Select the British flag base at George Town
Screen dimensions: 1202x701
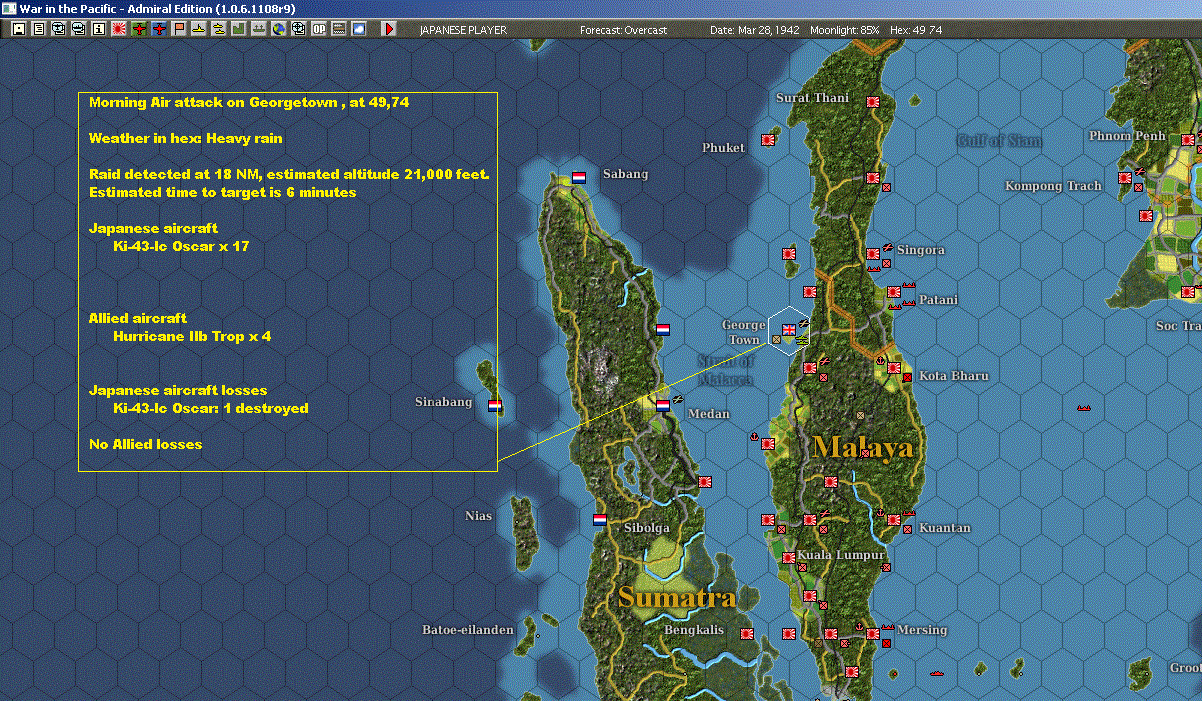pyautogui.click(x=789, y=328)
